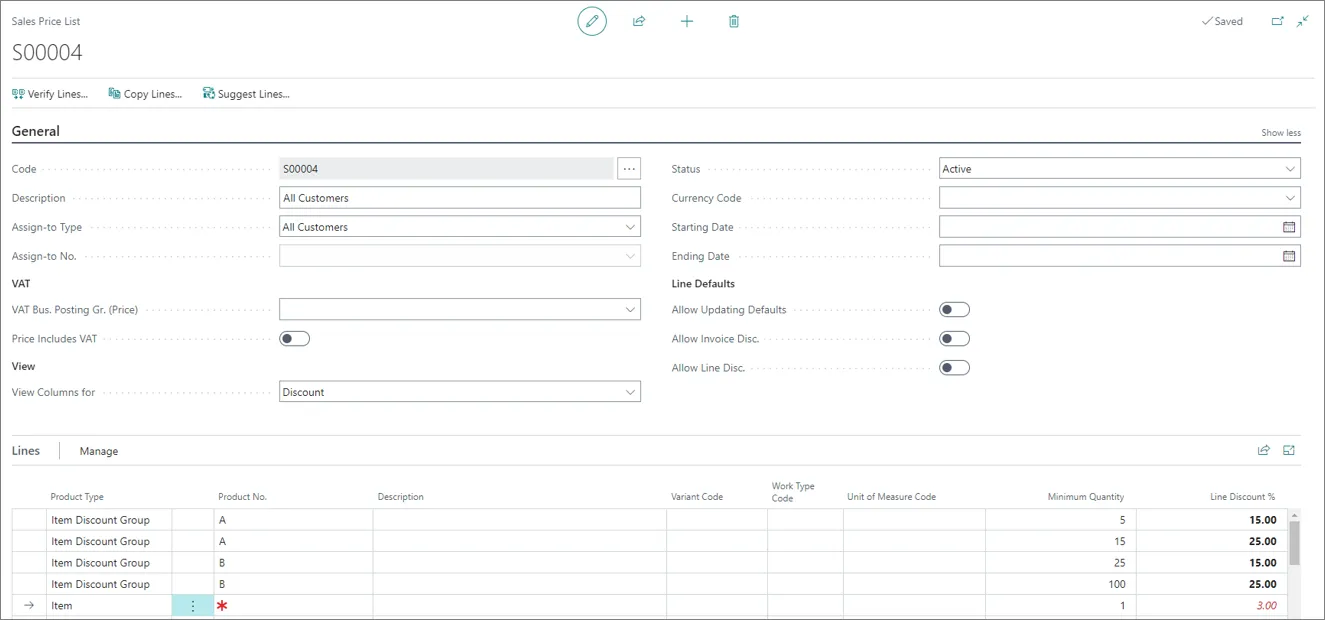Click Show less link

click(x=1281, y=133)
